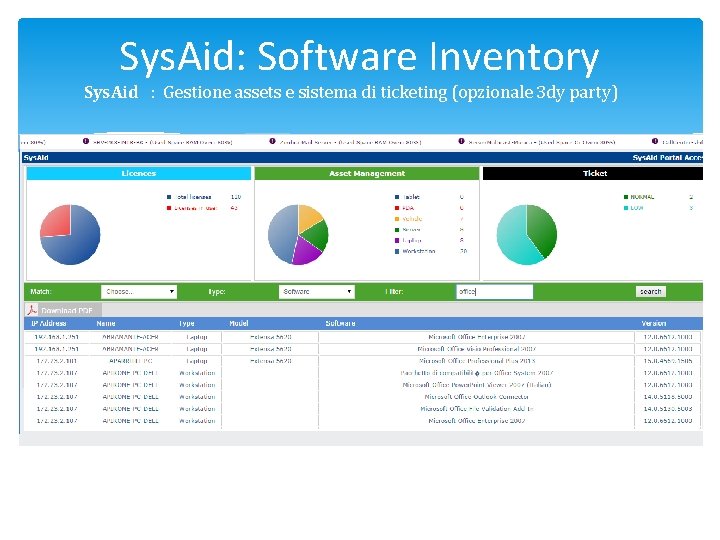720x540 pixels.
Task: Click the Pacchetto di compatibilità Office System cell
Action: [477, 373]
